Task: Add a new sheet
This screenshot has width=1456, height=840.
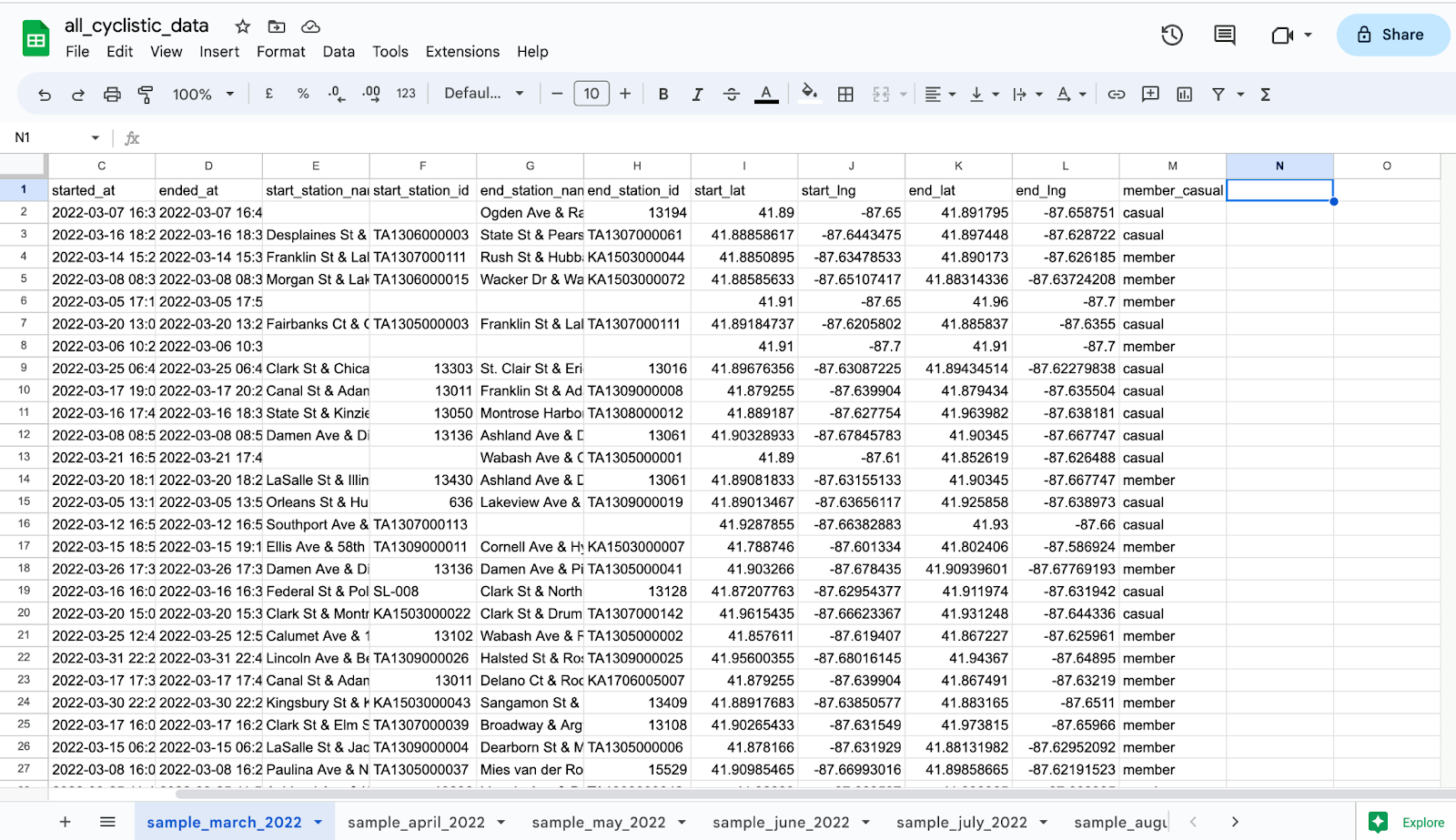Action: click(65, 821)
